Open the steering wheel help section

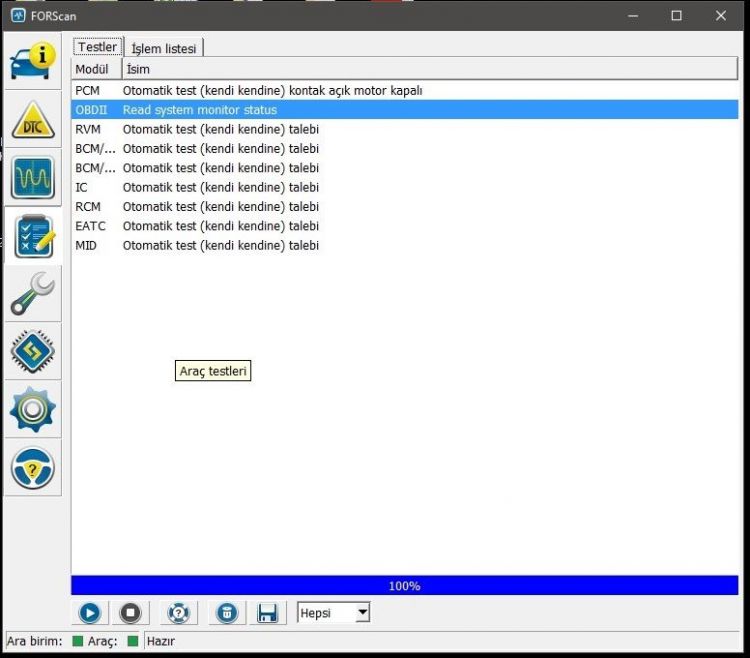[x=33, y=468]
